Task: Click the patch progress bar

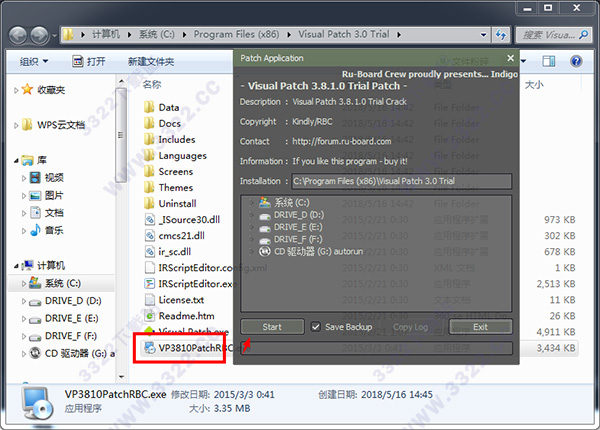Action: [376, 348]
